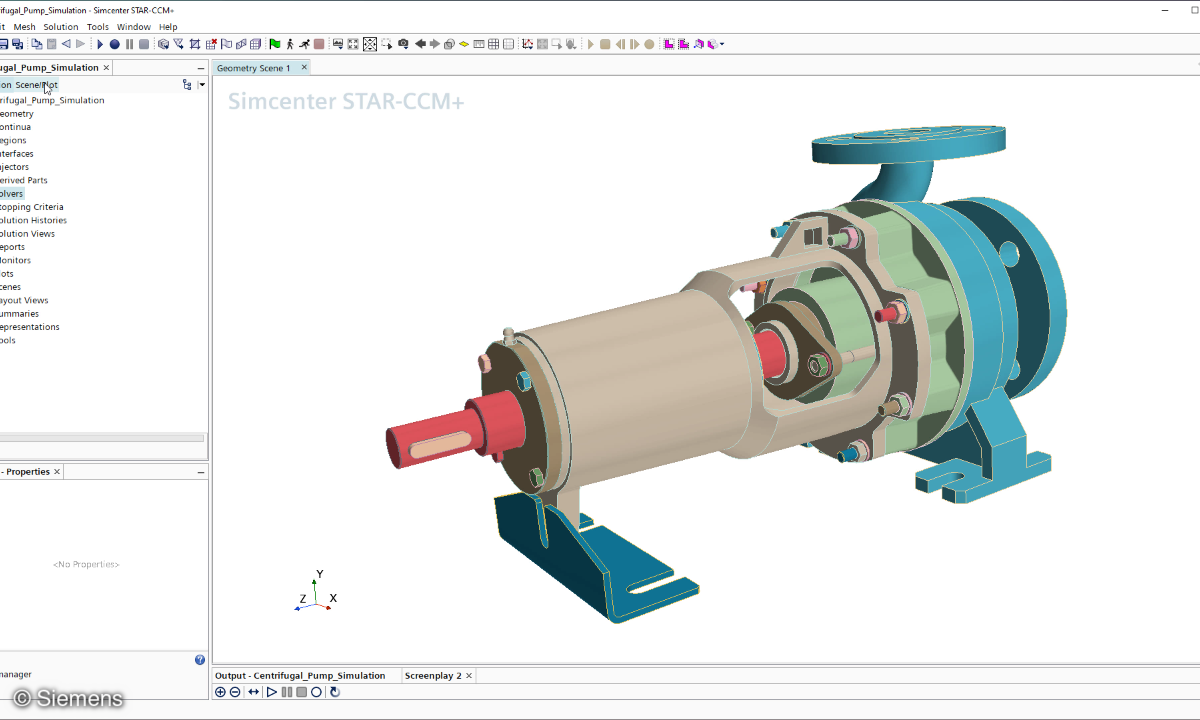Image resolution: width=1200 pixels, height=720 pixels.
Task: Open the dropdown arrow beside Scene/Plot
Action: 201,85
